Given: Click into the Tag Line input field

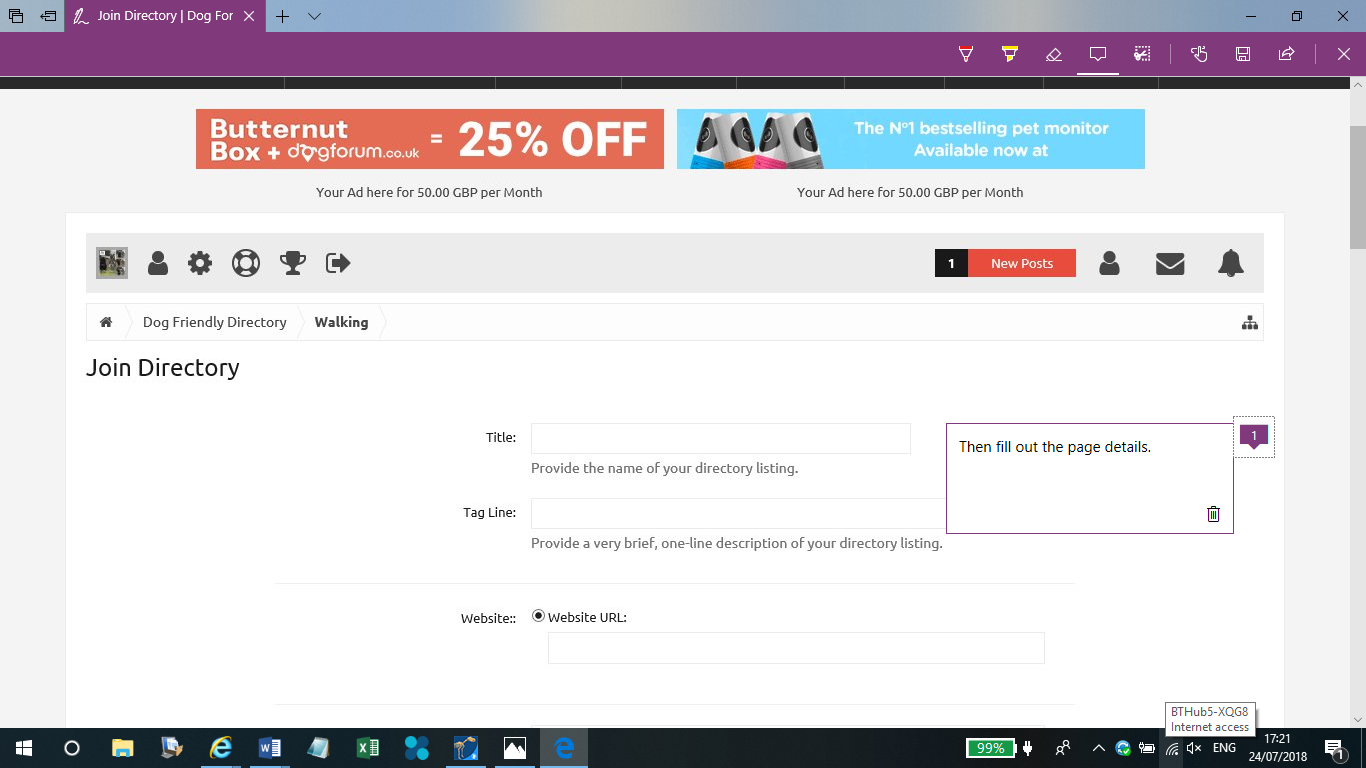Looking at the screenshot, I should 738,513.
